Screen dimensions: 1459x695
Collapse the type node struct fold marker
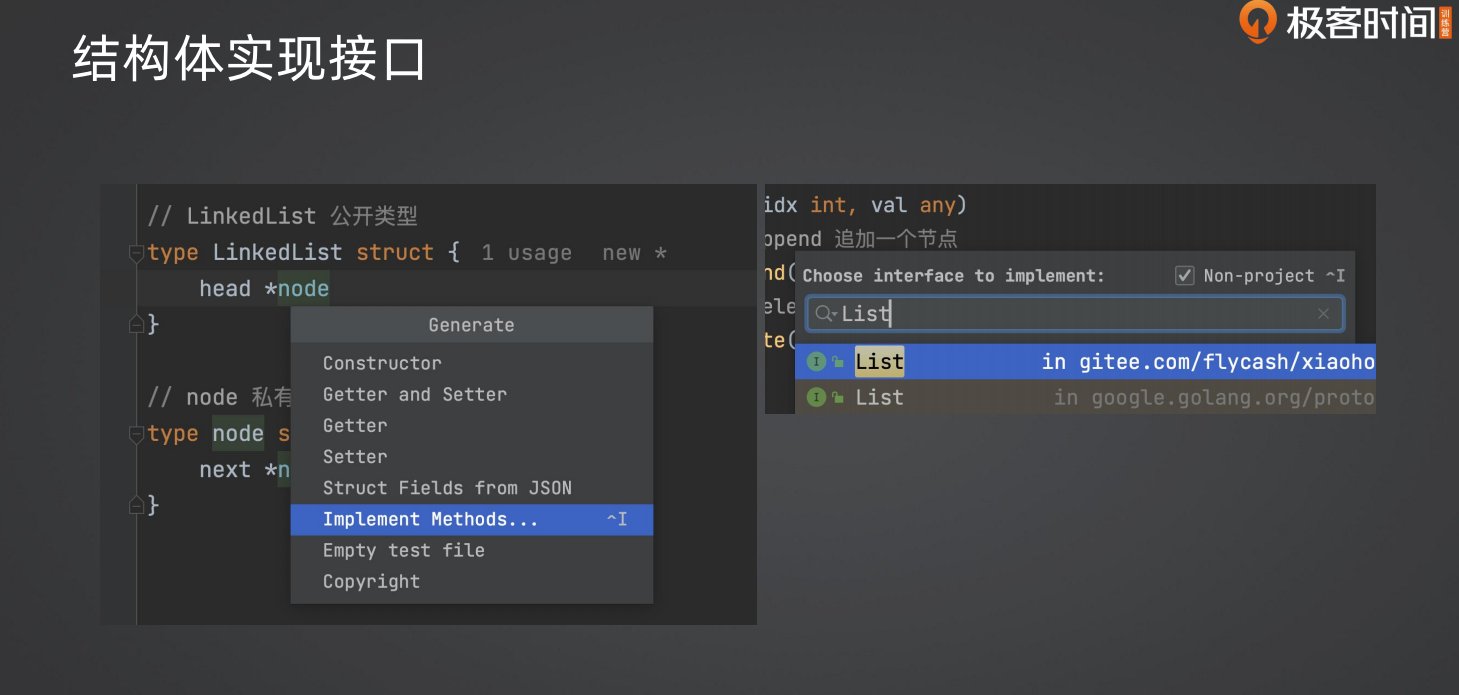click(x=136, y=434)
